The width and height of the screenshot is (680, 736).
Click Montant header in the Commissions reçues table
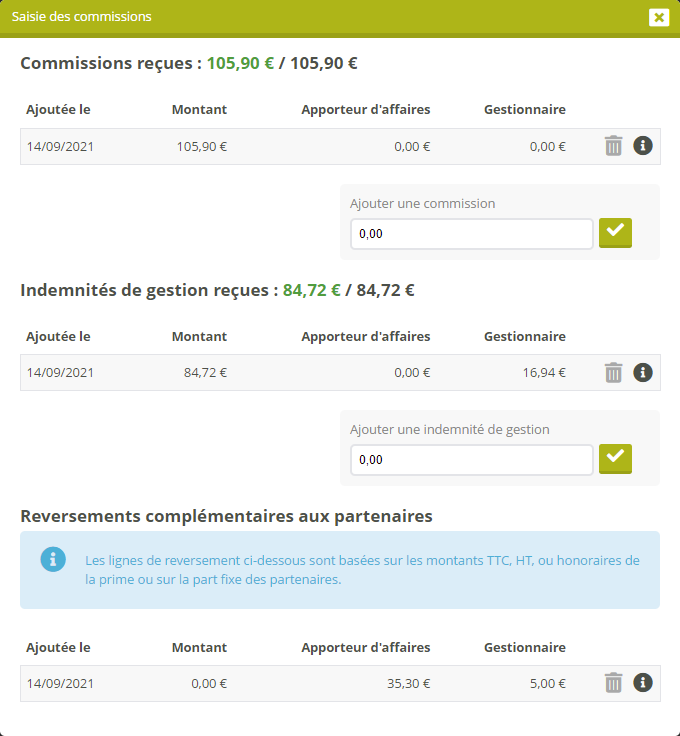click(x=199, y=110)
